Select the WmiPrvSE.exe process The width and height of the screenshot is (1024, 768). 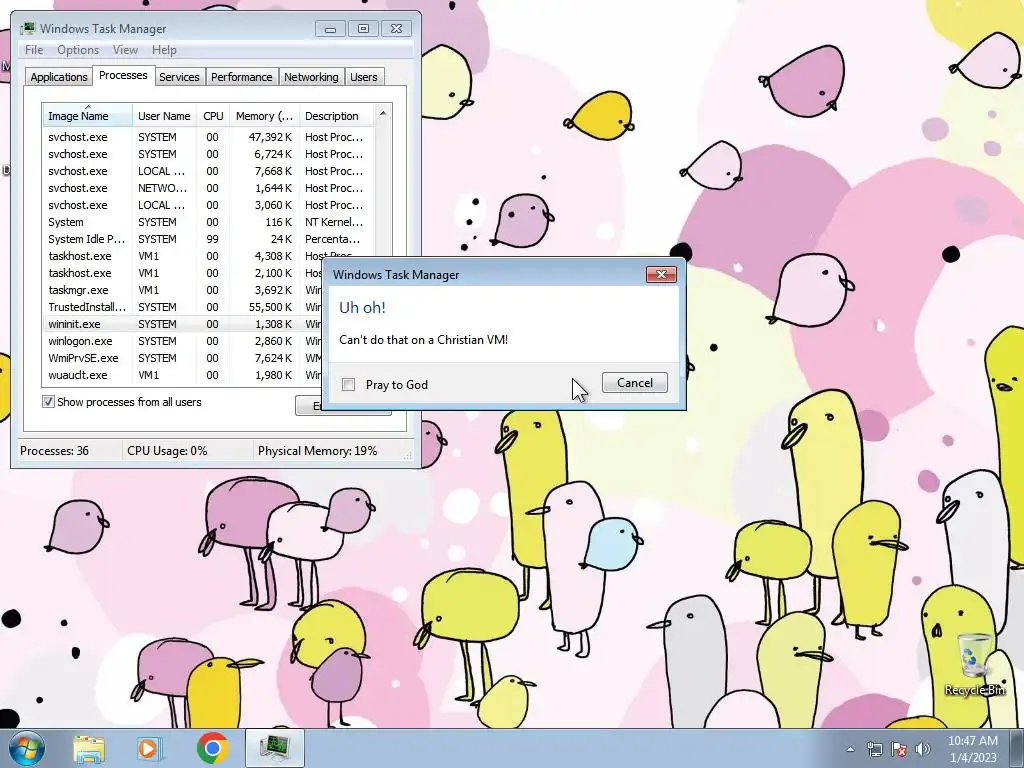click(184, 358)
